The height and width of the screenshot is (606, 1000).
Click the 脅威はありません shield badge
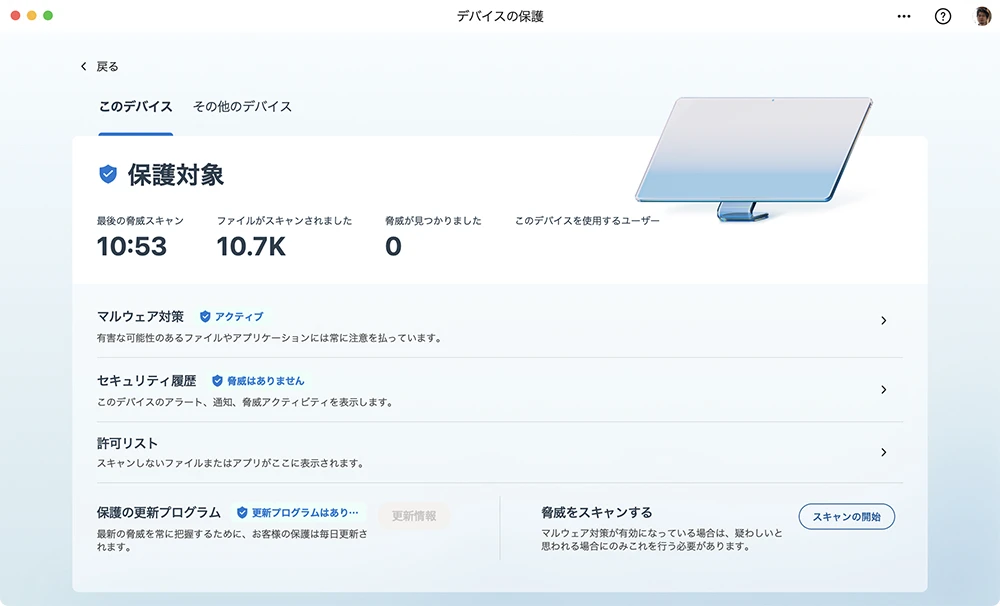pyautogui.click(x=258, y=381)
